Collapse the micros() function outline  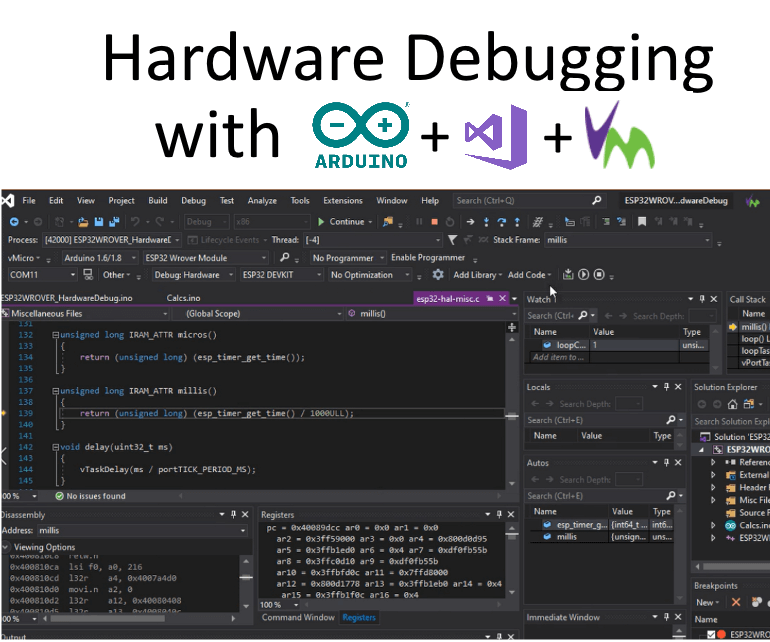click(55, 335)
